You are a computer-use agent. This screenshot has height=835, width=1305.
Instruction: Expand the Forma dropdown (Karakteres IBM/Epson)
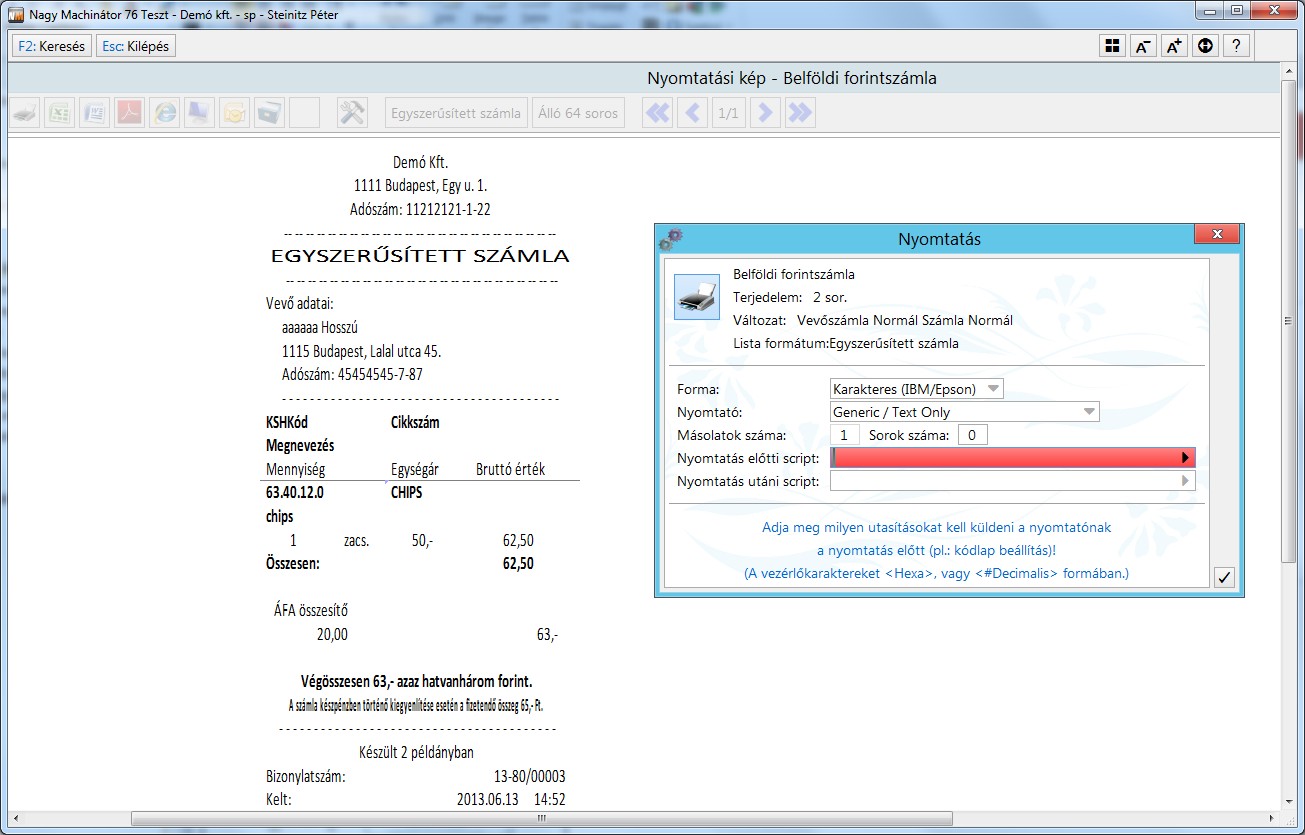[992, 389]
